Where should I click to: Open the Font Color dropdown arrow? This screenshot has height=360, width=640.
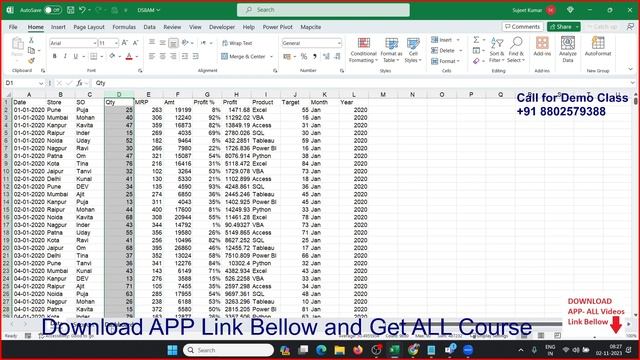(x=137, y=57)
